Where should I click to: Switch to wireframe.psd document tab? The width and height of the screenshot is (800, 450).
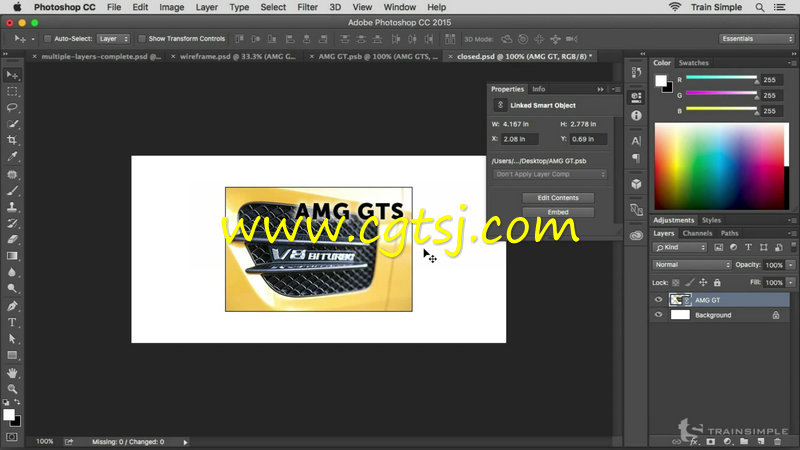click(x=237, y=57)
